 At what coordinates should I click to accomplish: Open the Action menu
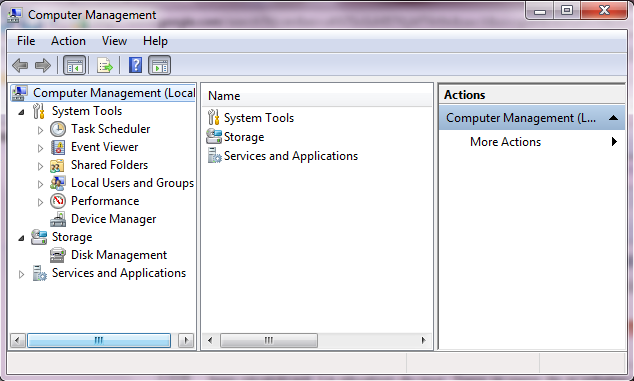(68, 41)
